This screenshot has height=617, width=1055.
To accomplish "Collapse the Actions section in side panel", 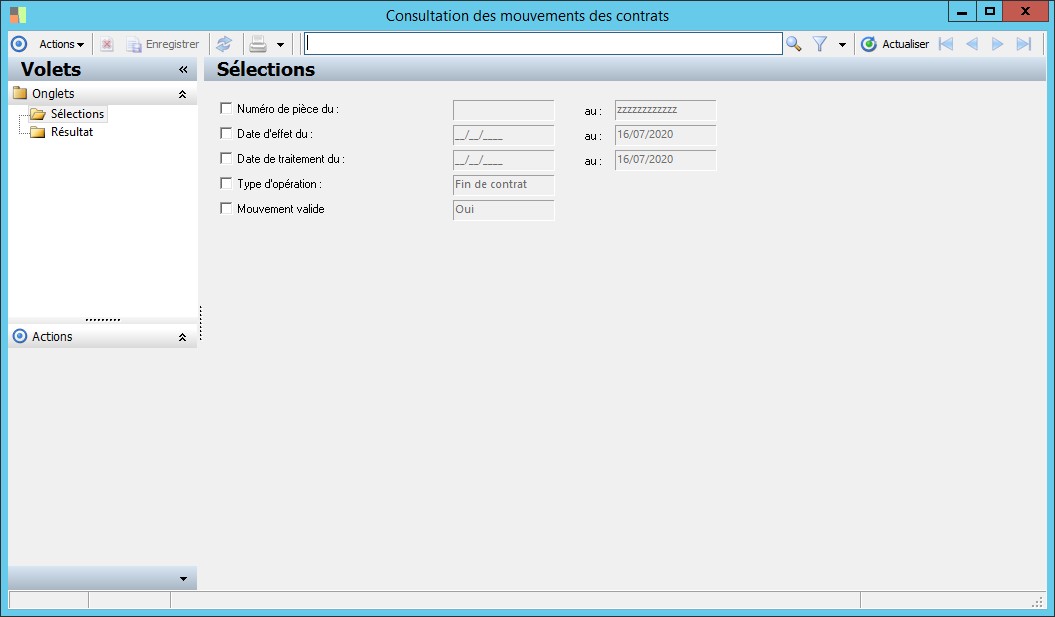I will (182, 337).
